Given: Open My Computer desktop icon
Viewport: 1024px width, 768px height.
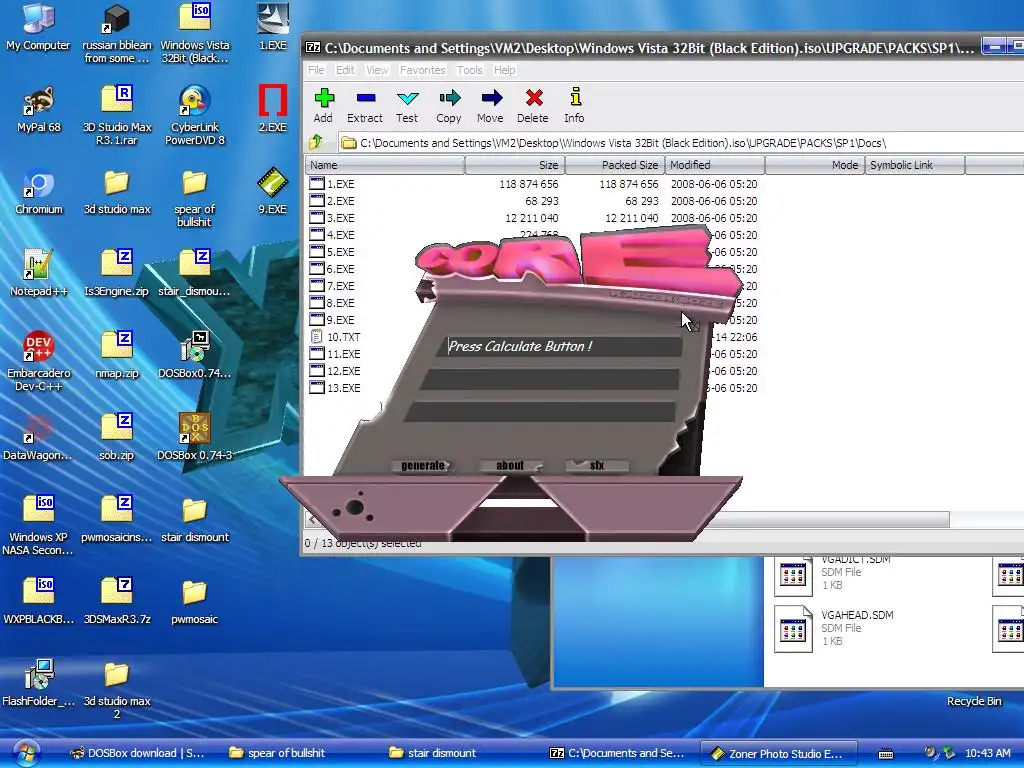Looking at the screenshot, I should [38, 26].
